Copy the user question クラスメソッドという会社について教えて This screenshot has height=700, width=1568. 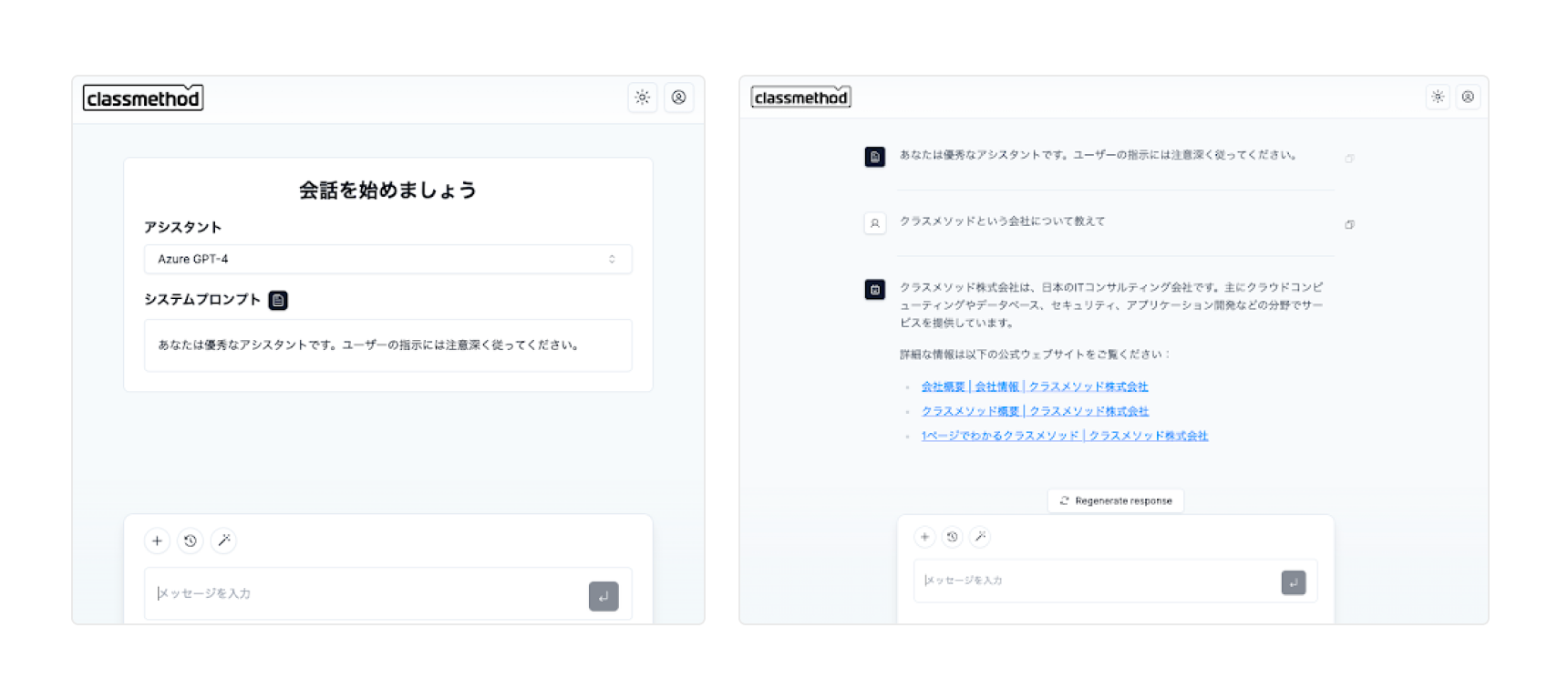click(x=1349, y=224)
